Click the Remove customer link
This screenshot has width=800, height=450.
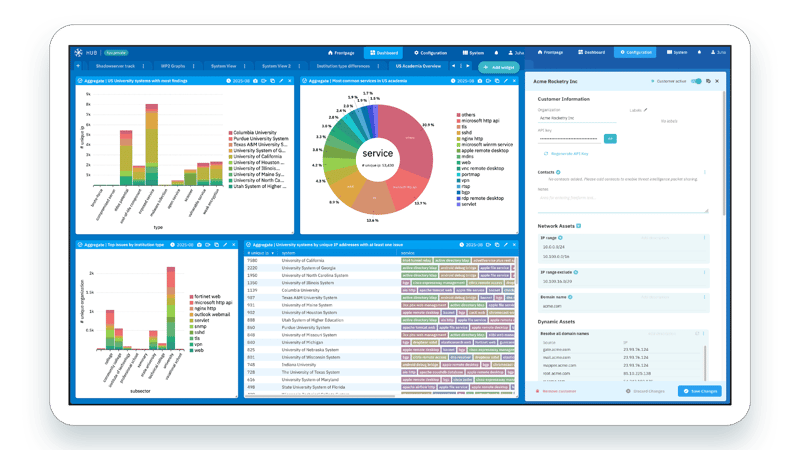pos(559,391)
